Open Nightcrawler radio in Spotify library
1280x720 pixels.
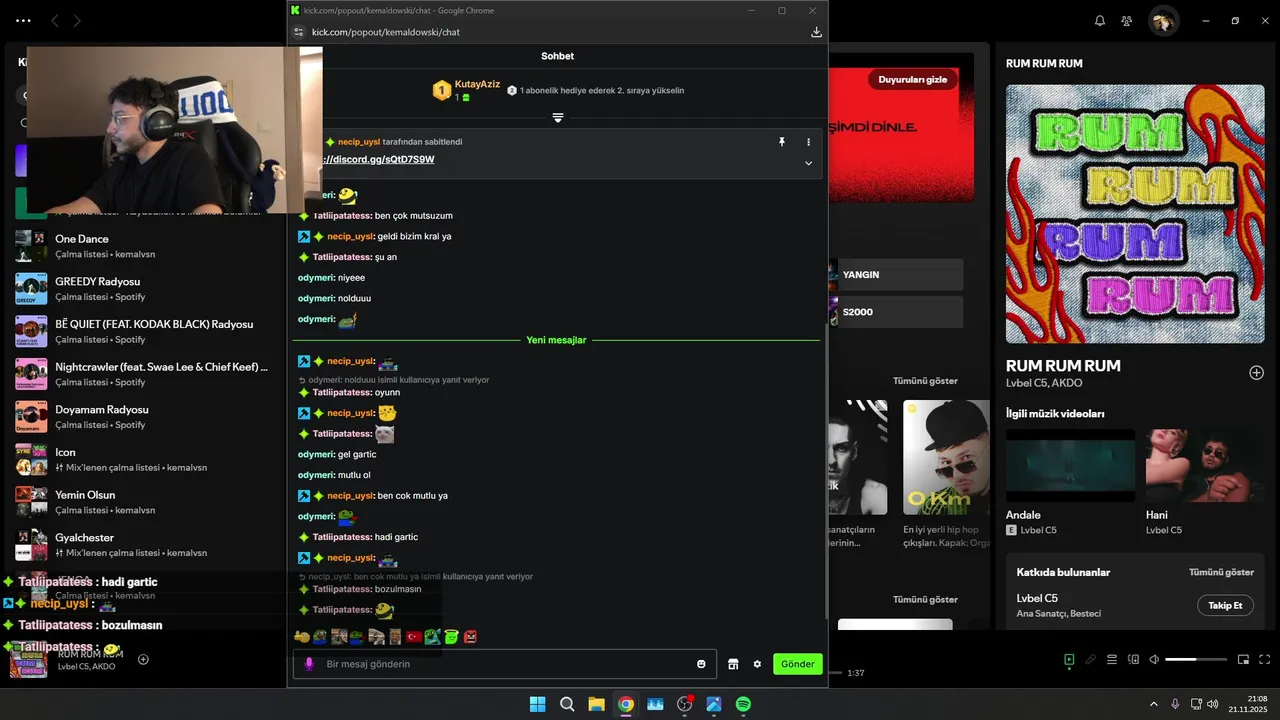click(x=140, y=374)
